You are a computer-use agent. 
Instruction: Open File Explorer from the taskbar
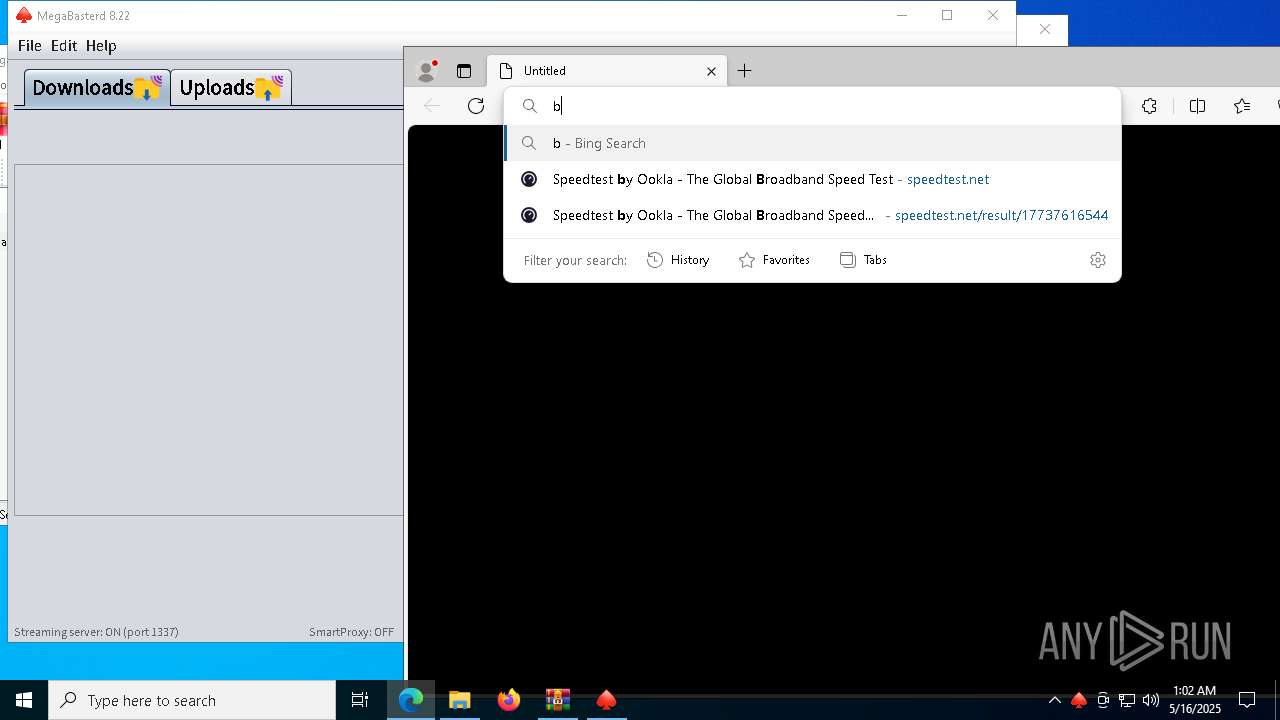click(460, 700)
